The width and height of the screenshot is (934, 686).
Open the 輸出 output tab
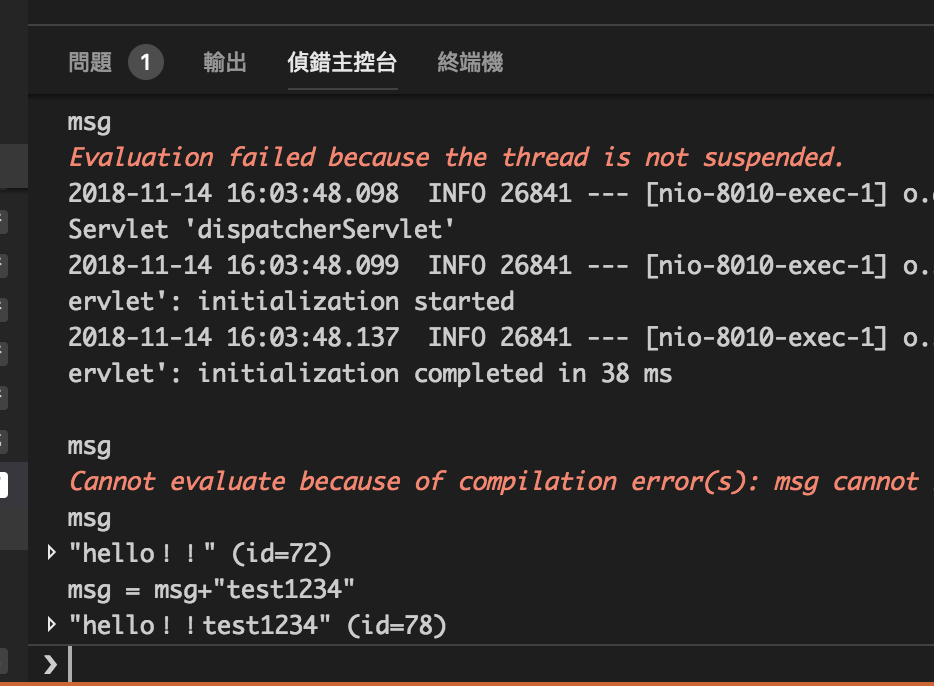coord(225,62)
